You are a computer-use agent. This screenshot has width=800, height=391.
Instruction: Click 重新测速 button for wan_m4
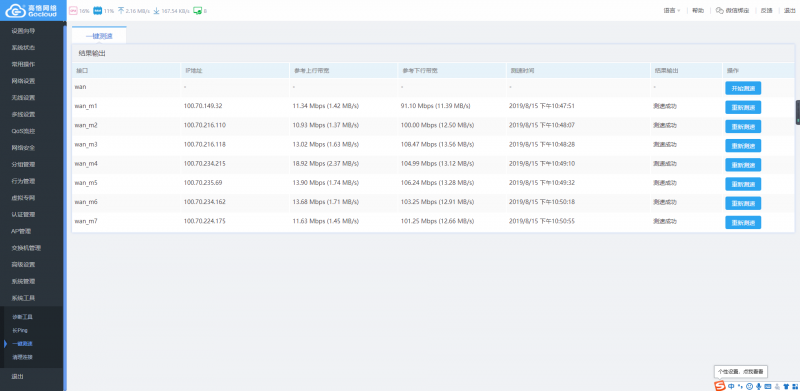[743, 165]
